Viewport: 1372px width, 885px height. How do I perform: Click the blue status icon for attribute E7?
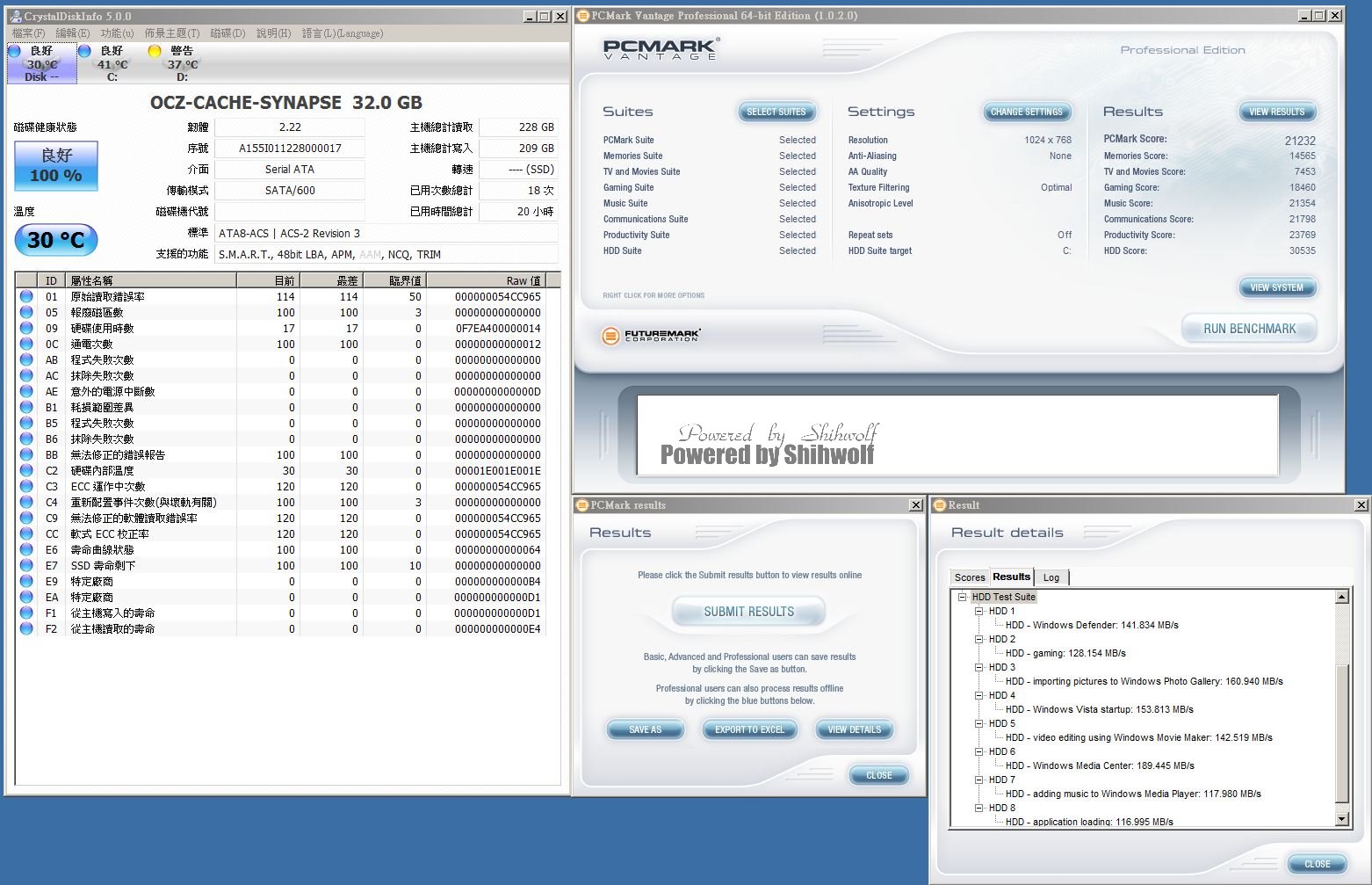click(x=26, y=566)
